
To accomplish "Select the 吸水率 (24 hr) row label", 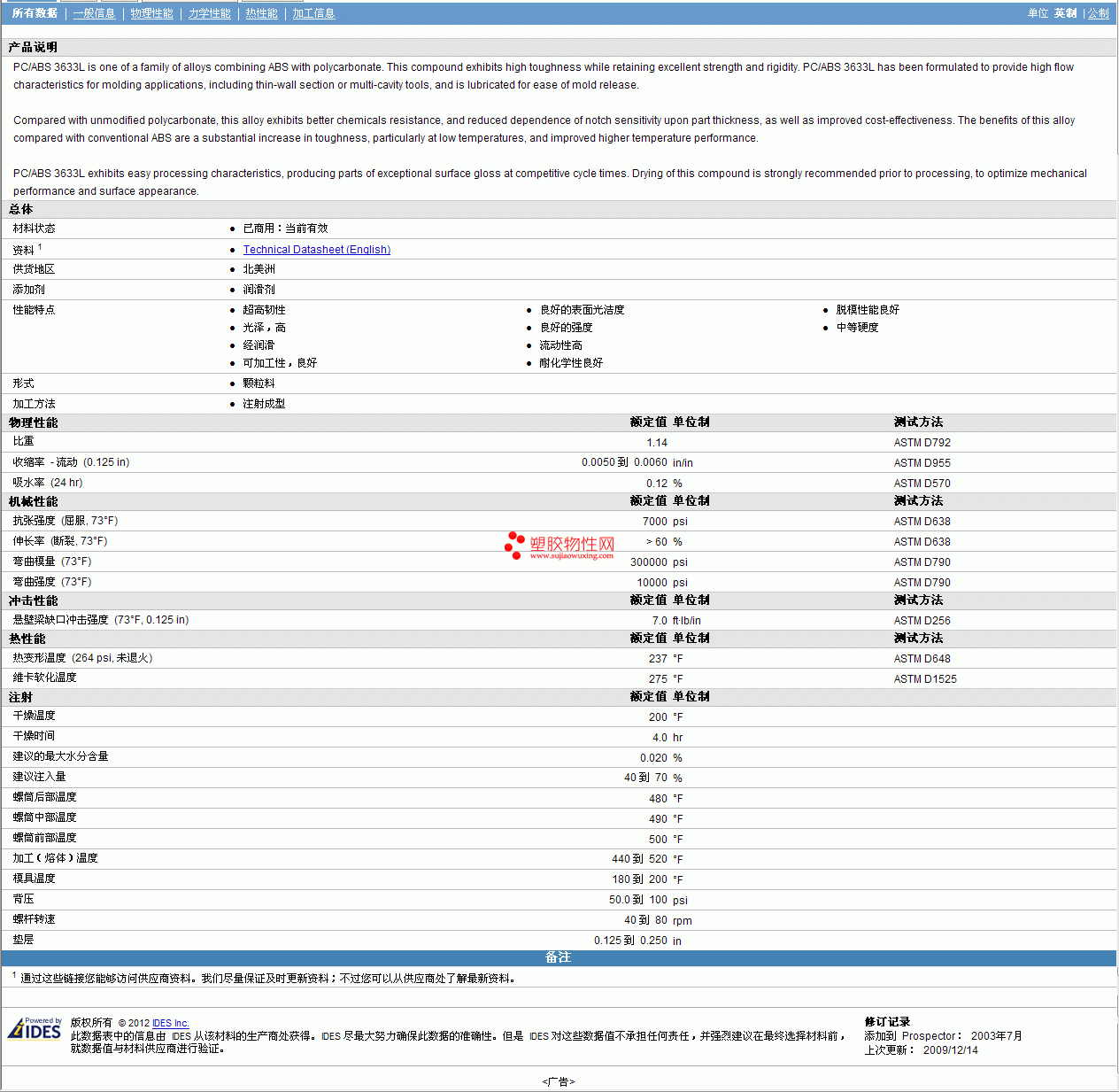I will point(48,483).
